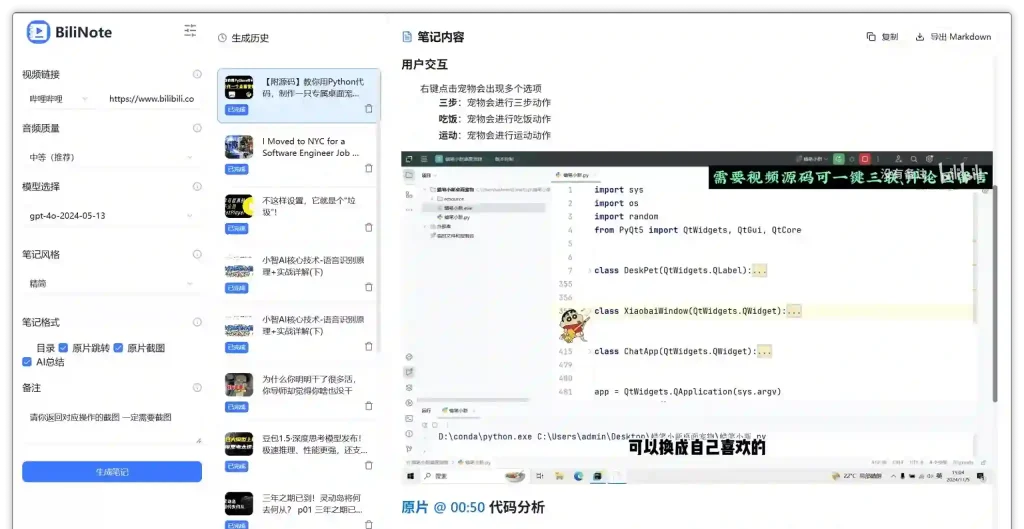
Task: Open note style dropdown showing 精简
Action: (x=112, y=283)
